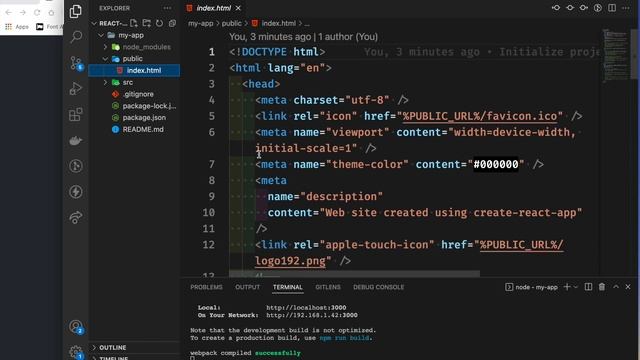Create a new folder in Explorer
Screen dimensions: 640x360
[147, 23]
